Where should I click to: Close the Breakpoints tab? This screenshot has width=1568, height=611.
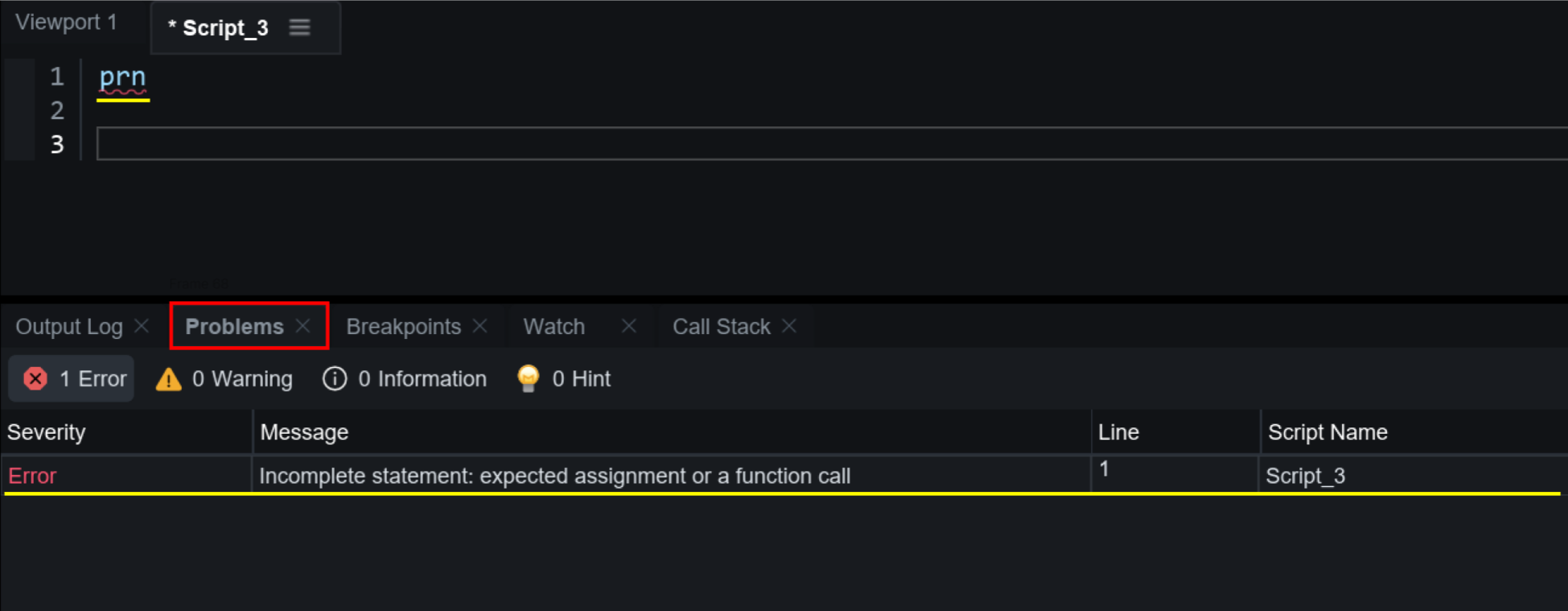click(480, 326)
